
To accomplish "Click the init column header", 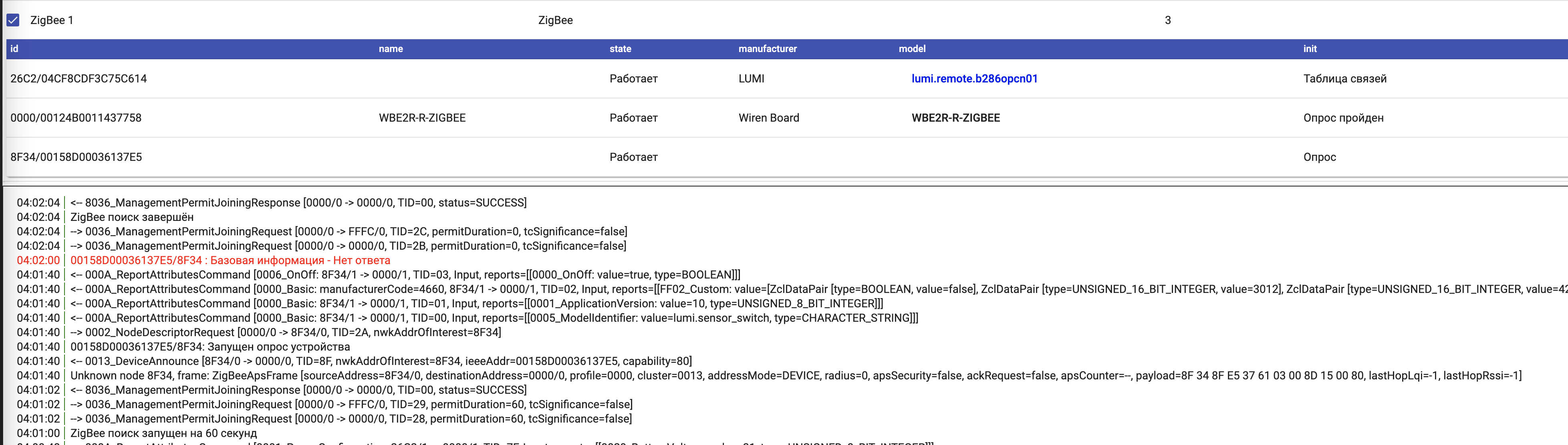I will 1309,49.
